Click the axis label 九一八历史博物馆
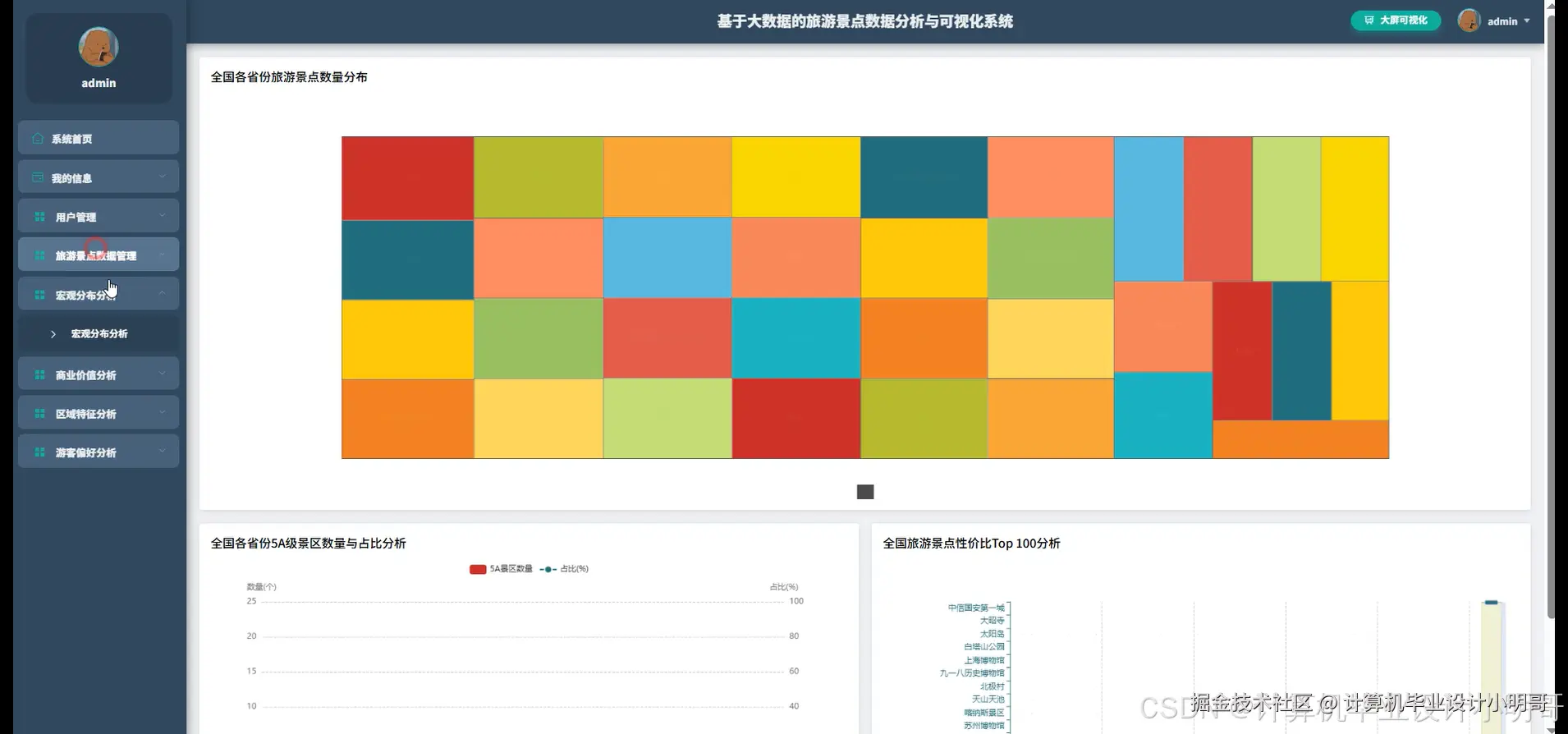The height and width of the screenshot is (734, 1568). click(972, 673)
